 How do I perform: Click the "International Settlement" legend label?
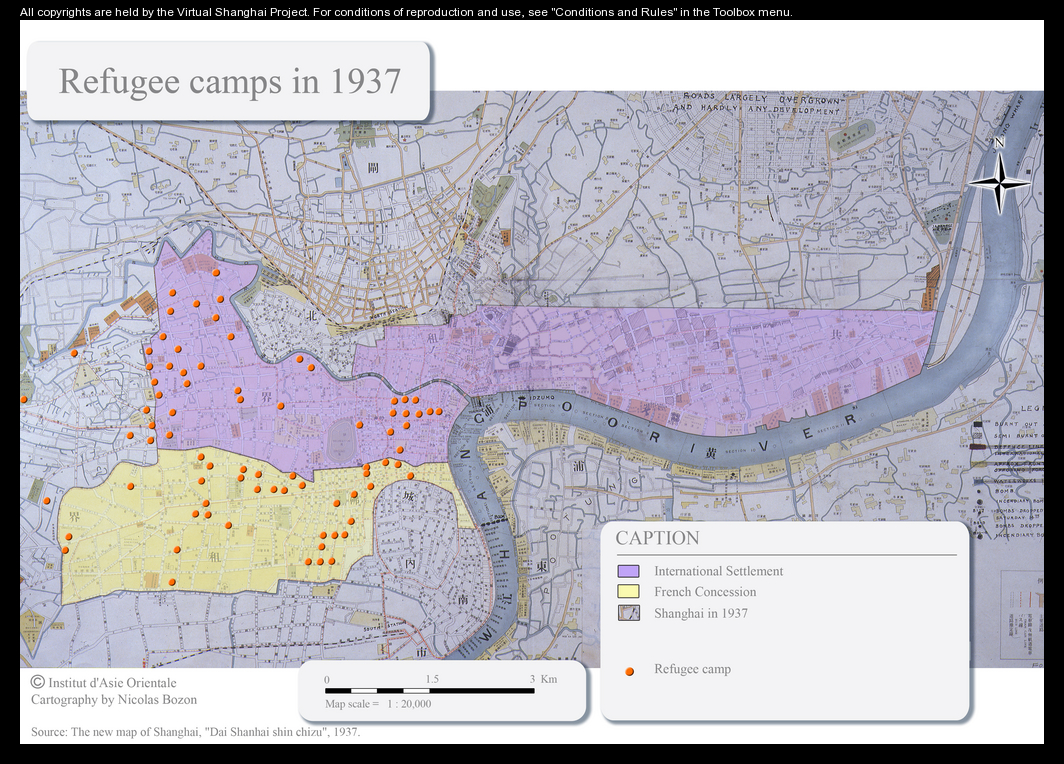click(718, 571)
